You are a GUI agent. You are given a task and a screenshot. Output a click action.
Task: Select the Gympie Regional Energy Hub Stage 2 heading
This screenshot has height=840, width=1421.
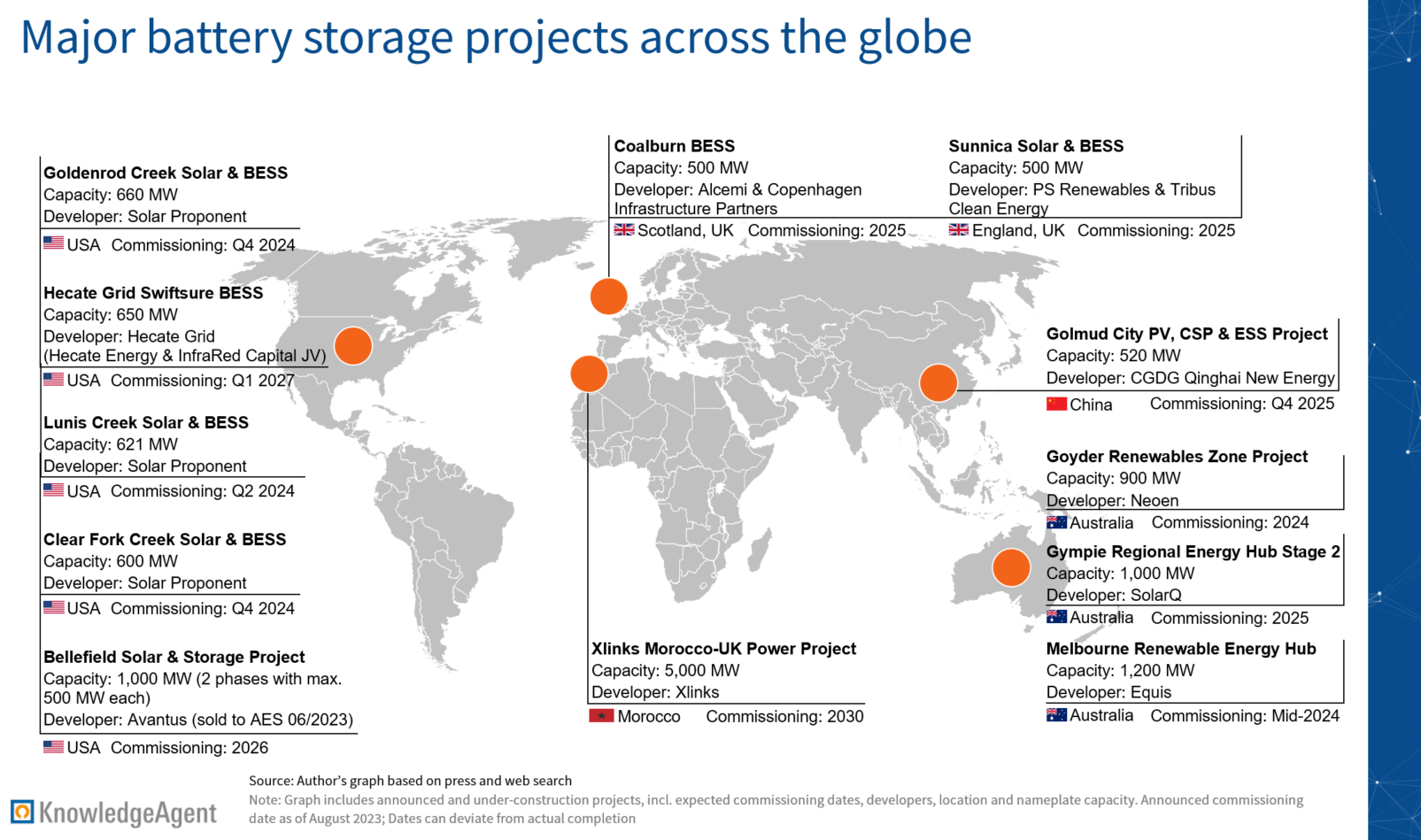[1193, 552]
